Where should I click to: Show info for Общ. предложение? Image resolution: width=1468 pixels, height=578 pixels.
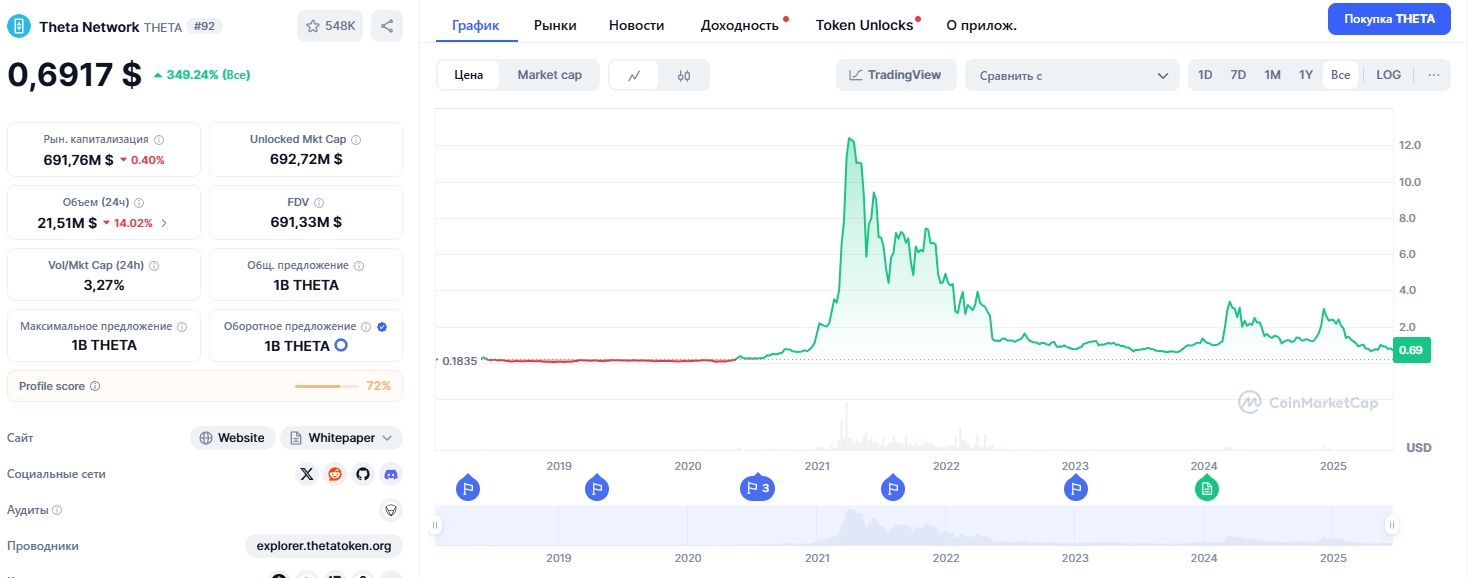point(359,266)
